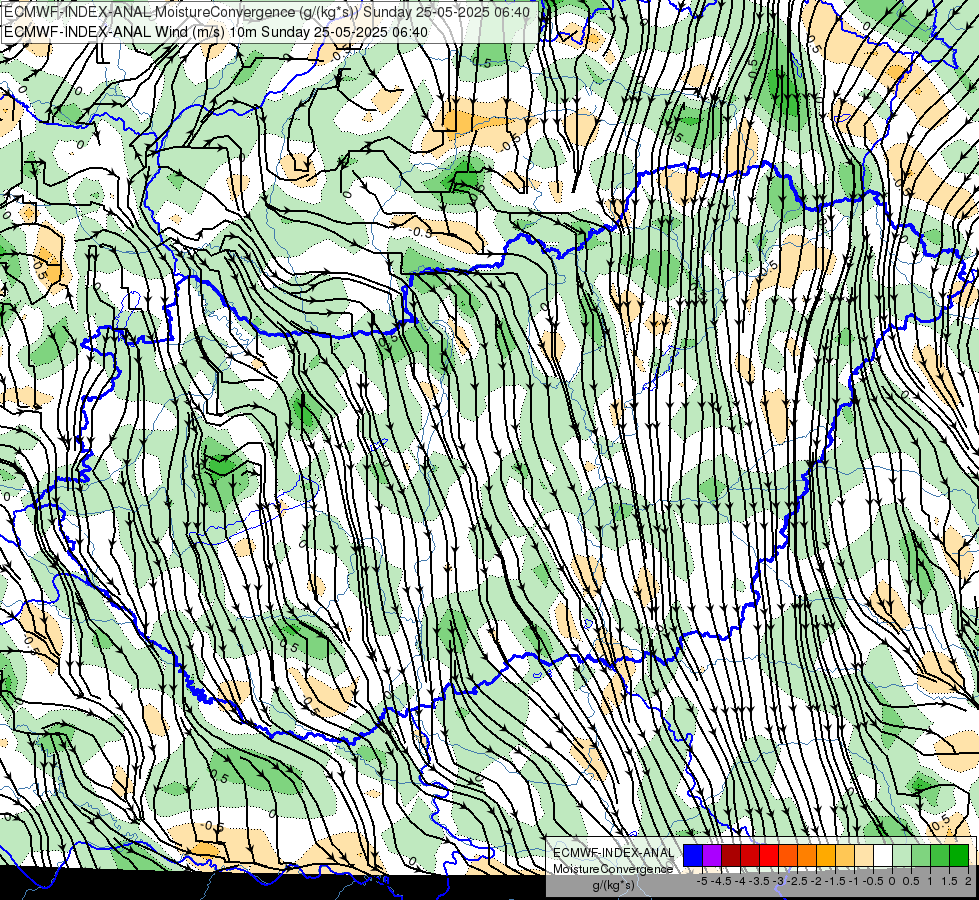Click the -1.5 value on the legend scale
Screen dimensions: 979x900
coord(835,881)
